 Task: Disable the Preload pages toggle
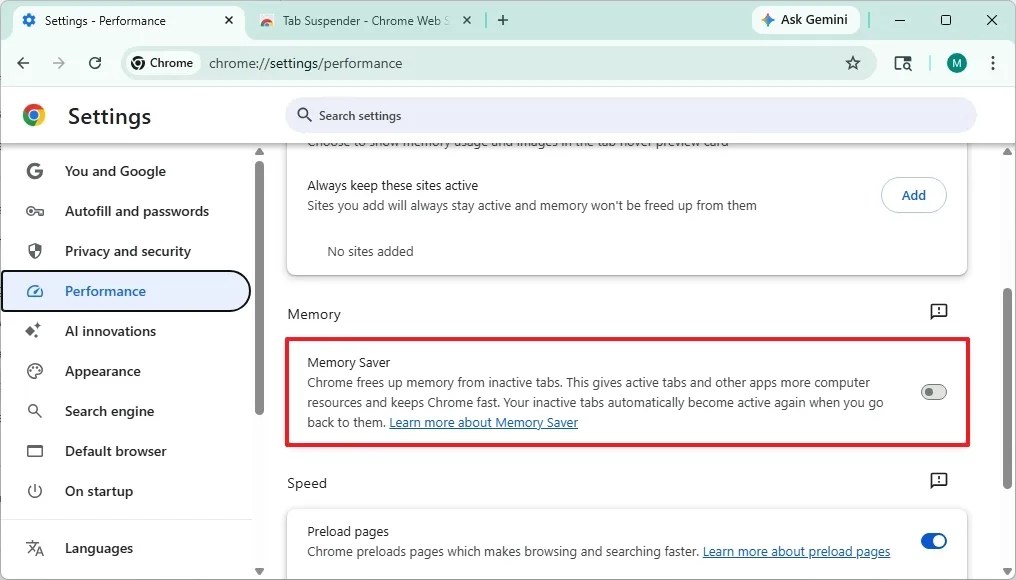coord(934,541)
